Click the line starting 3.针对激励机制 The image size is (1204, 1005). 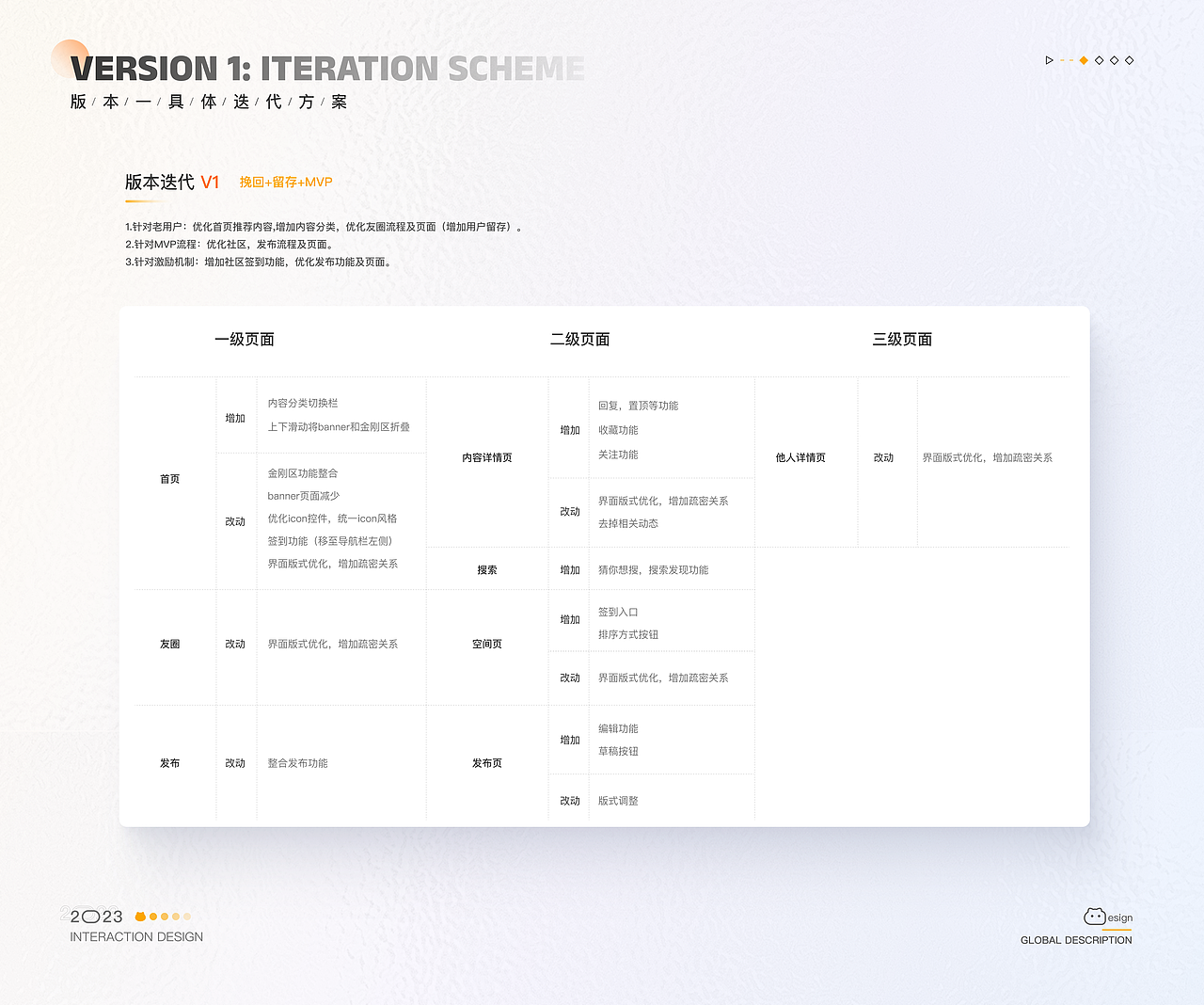coord(259,263)
